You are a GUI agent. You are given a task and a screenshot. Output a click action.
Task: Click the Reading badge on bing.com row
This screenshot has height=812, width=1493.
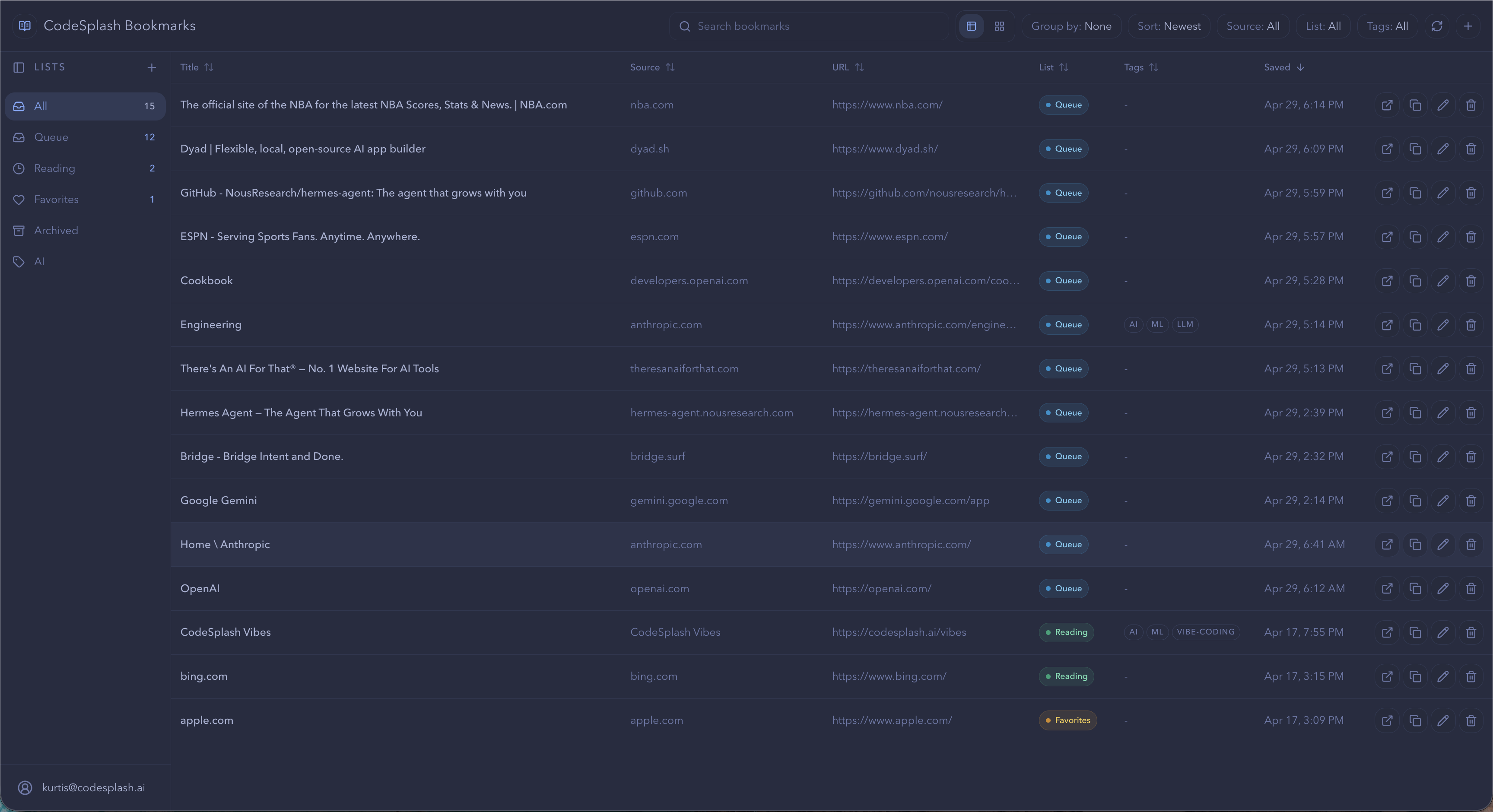pos(1067,676)
